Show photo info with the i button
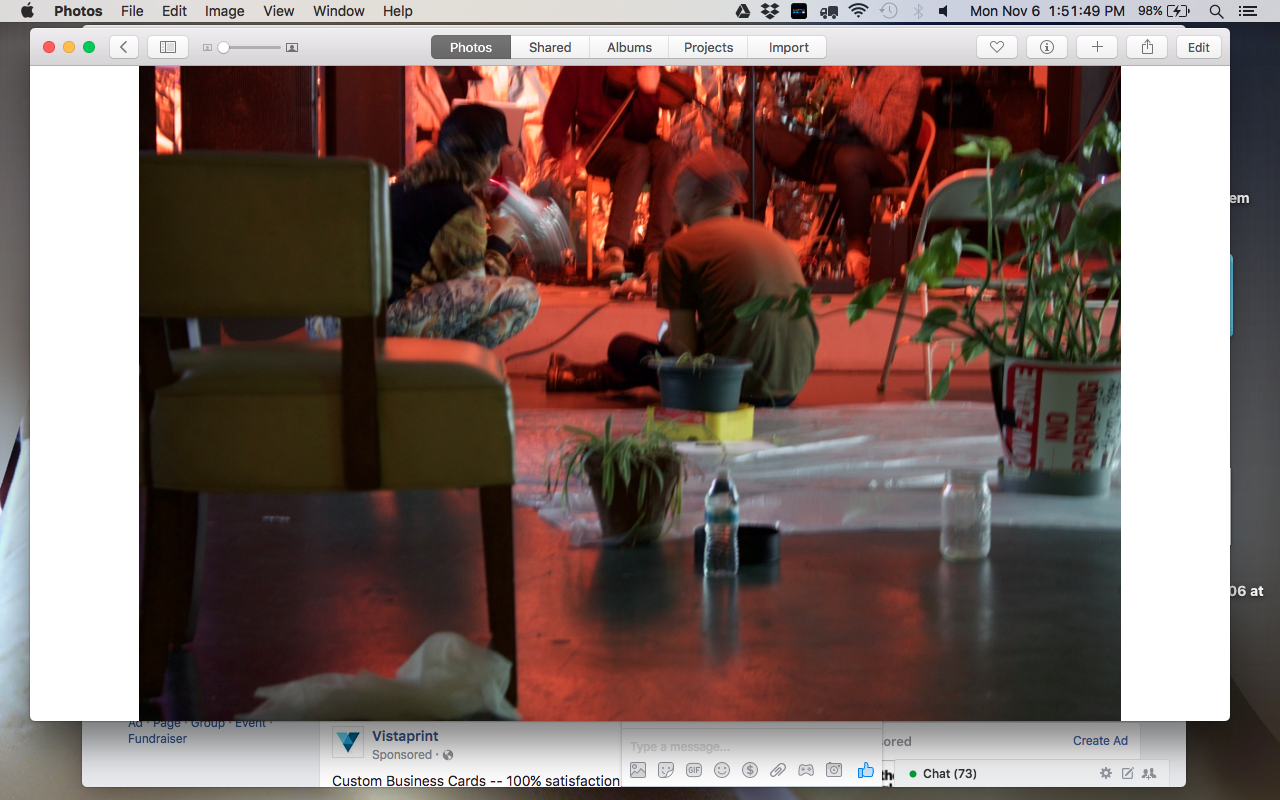Viewport: 1280px width, 800px height. (1047, 47)
